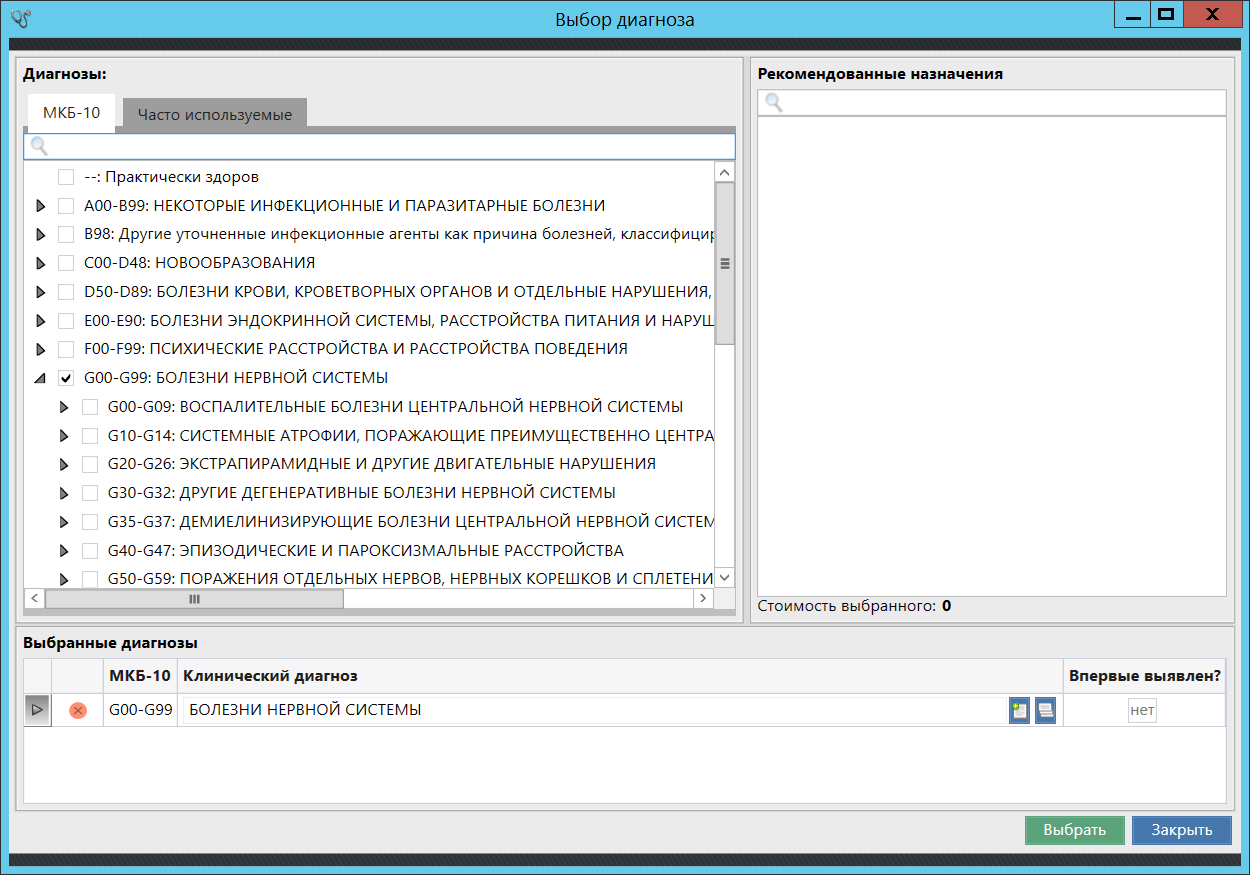
Task: Click the 'Закрыть' button
Action: pyautogui.click(x=1181, y=830)
